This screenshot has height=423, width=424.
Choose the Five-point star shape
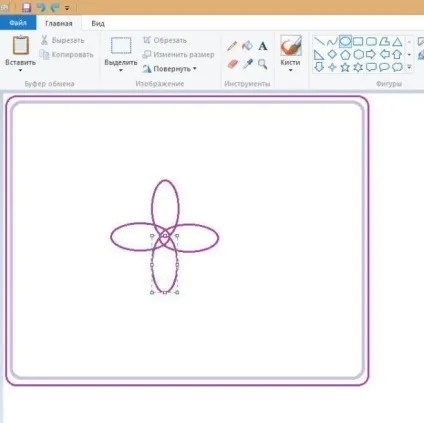tap(345, 67)
